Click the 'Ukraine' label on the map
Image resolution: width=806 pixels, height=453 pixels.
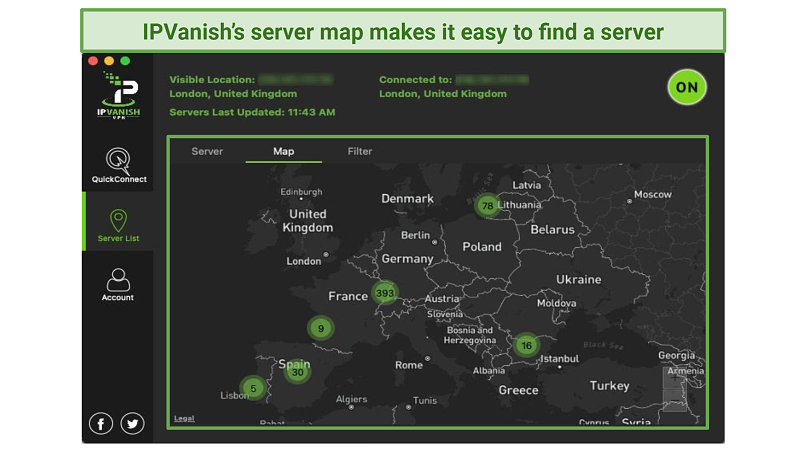578,280
